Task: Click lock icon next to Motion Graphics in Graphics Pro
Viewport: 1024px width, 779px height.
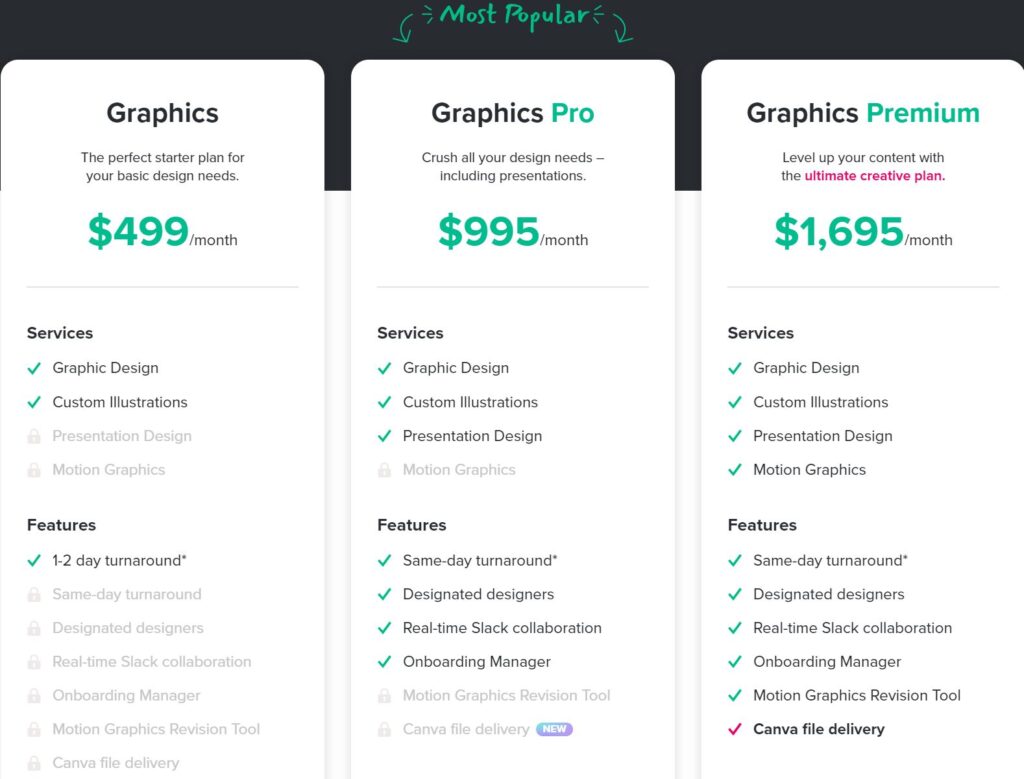Action: (x=384, y=470)
